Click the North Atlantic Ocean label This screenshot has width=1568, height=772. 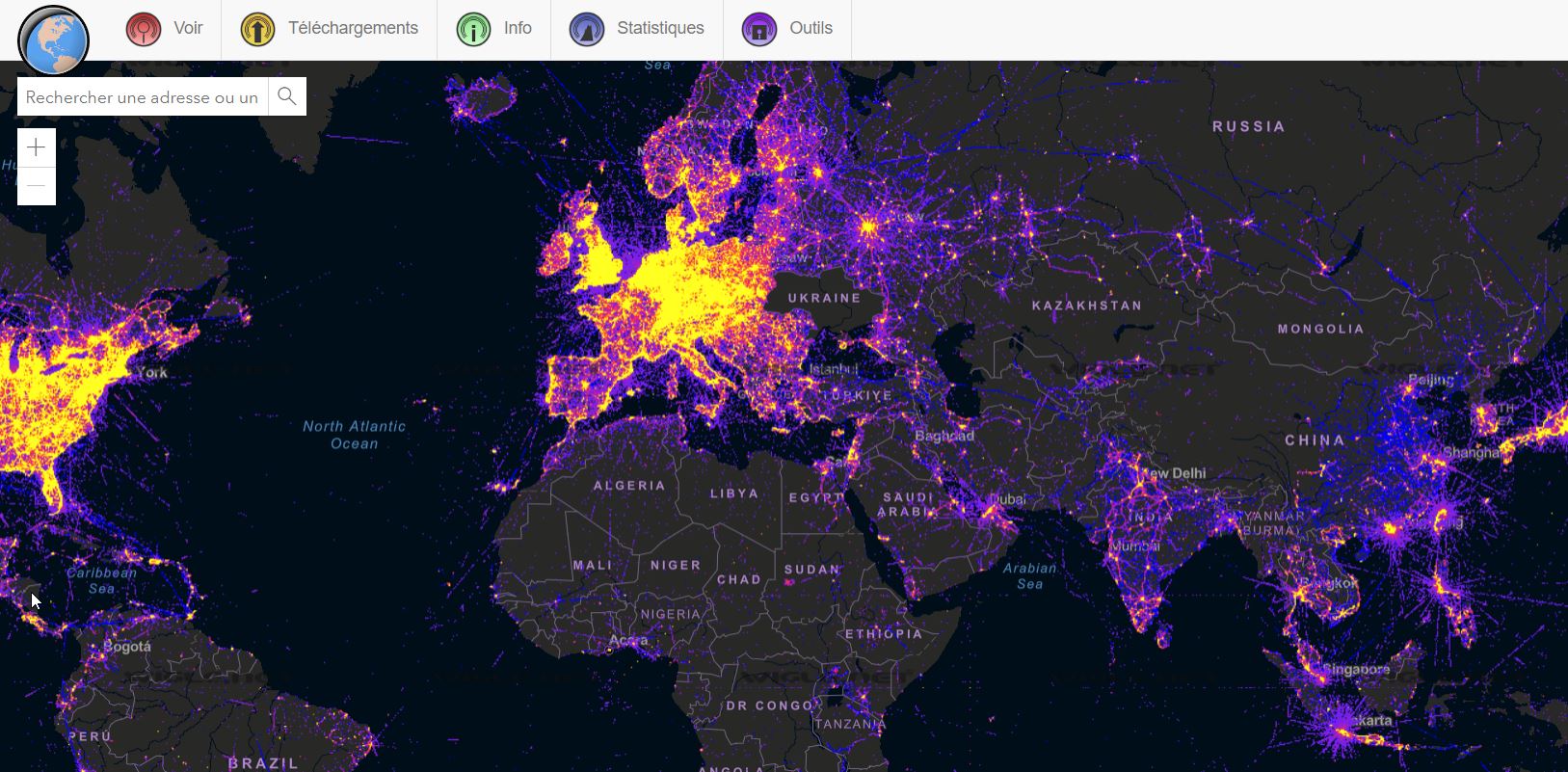coord(354,435)
